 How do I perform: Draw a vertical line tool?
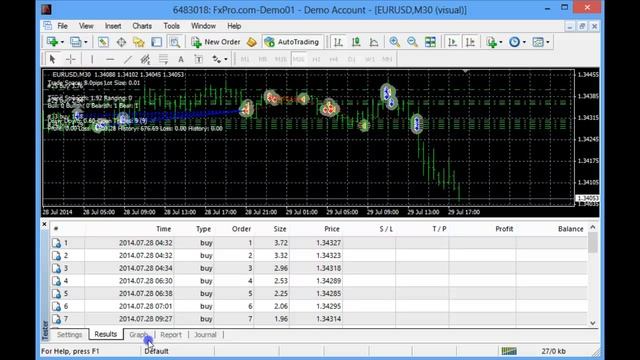pos(92,59)
